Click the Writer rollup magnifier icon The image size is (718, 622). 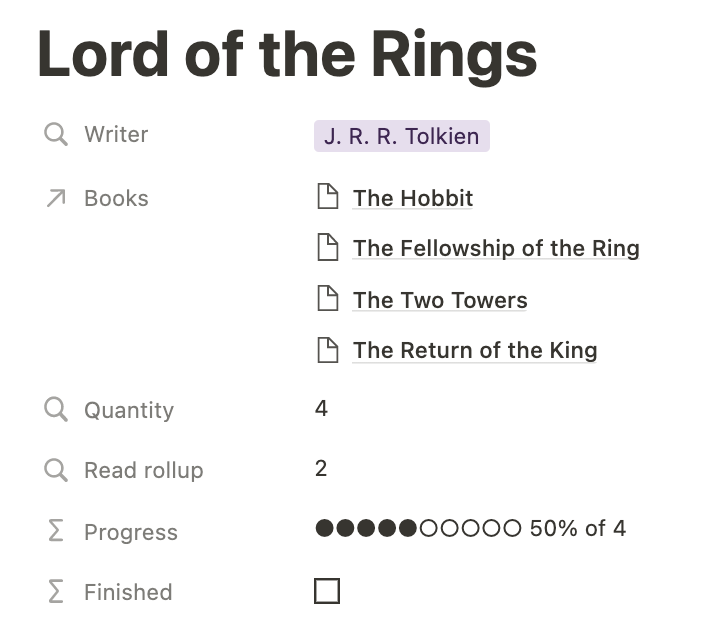[x=56, y=134]
